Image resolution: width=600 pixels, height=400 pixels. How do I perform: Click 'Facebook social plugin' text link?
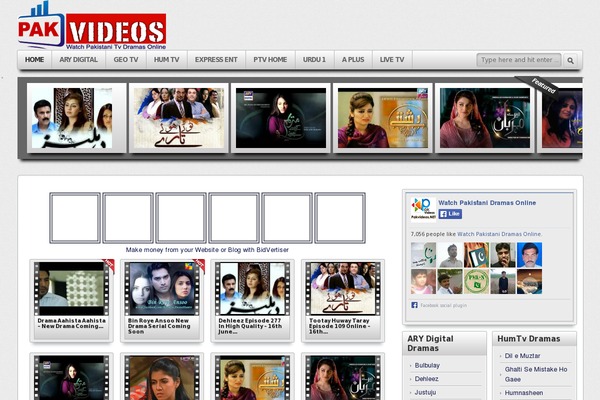(x=443, y=305)
